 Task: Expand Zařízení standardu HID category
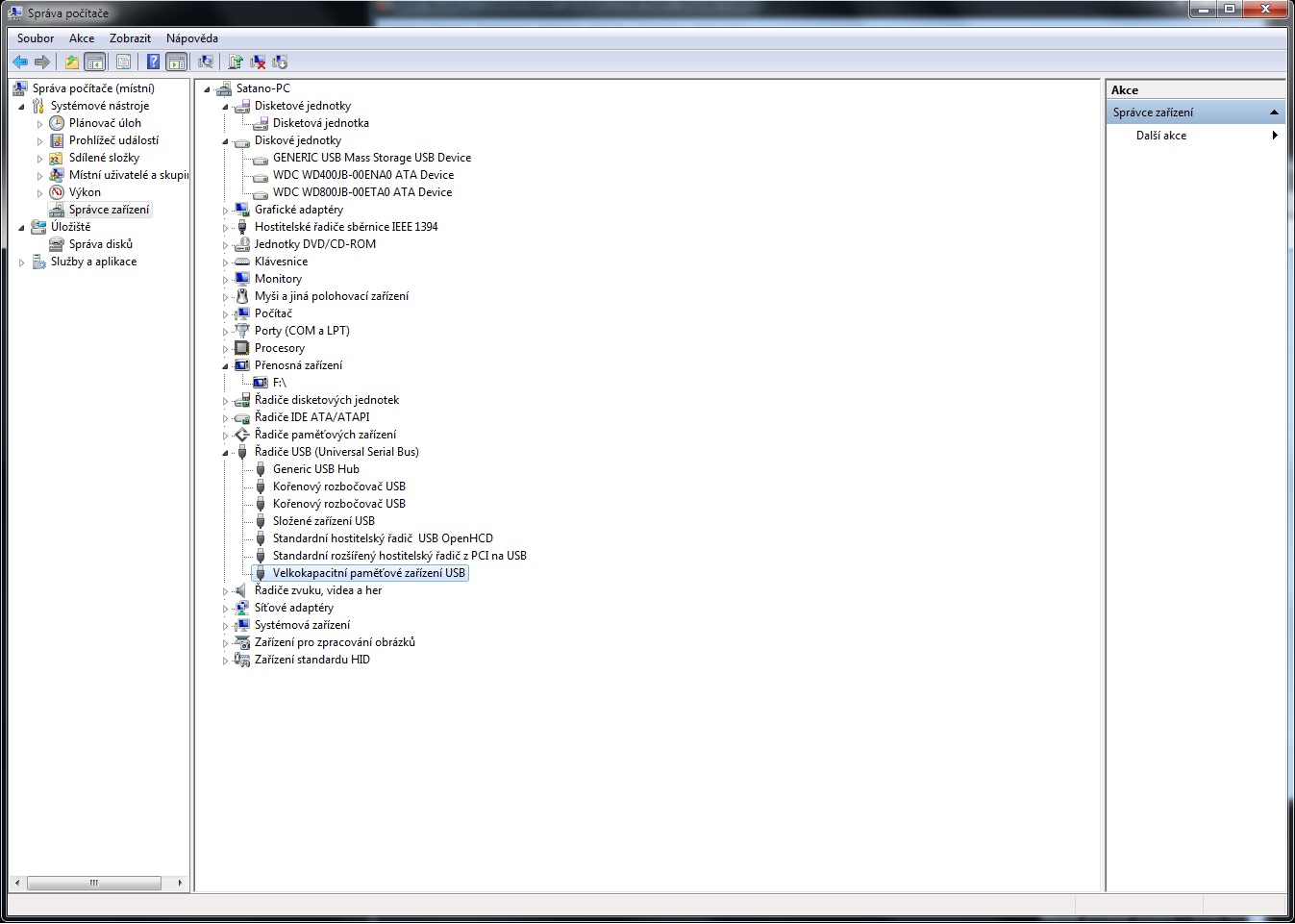[x=226, y=661]
